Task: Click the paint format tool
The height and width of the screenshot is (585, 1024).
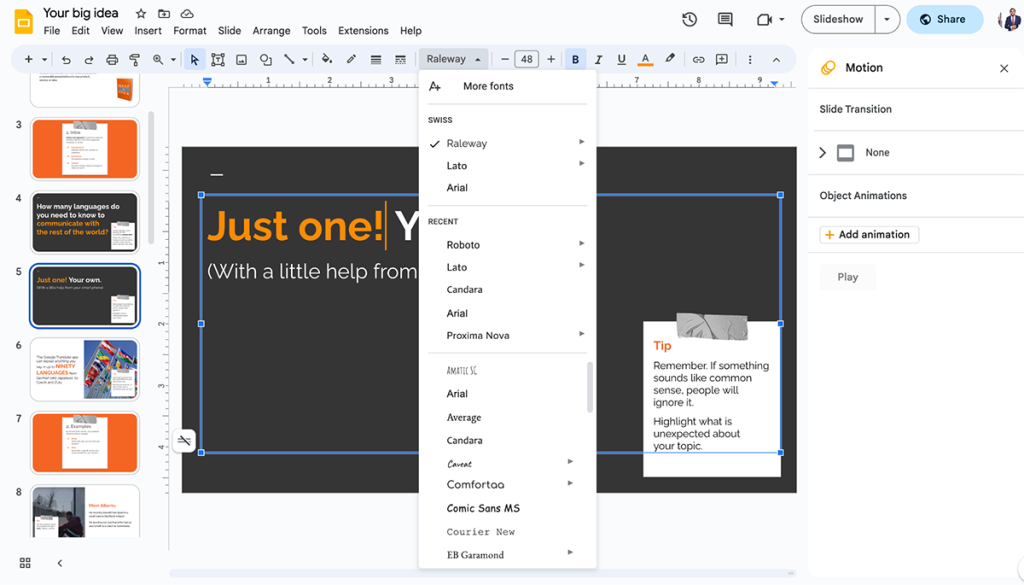Action: pos(135,59)
